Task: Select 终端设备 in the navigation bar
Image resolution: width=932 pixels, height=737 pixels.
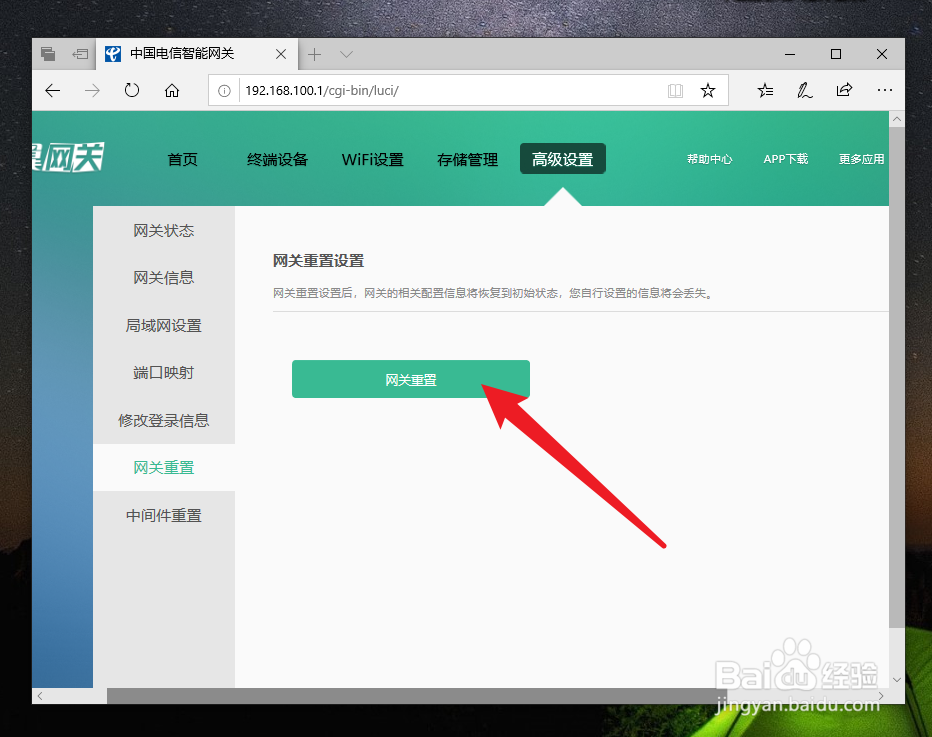Action: tap(277, 158)
